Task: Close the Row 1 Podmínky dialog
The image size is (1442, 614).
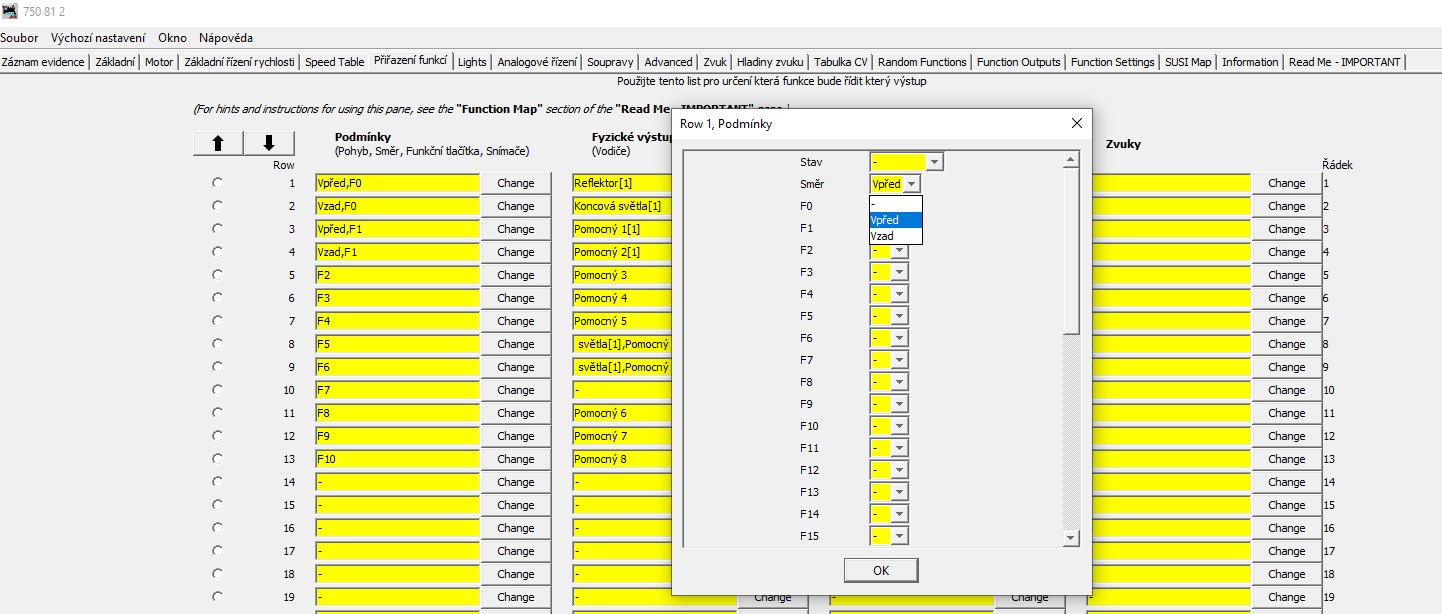Action: pyautogui.click(x=1076, y=123)
